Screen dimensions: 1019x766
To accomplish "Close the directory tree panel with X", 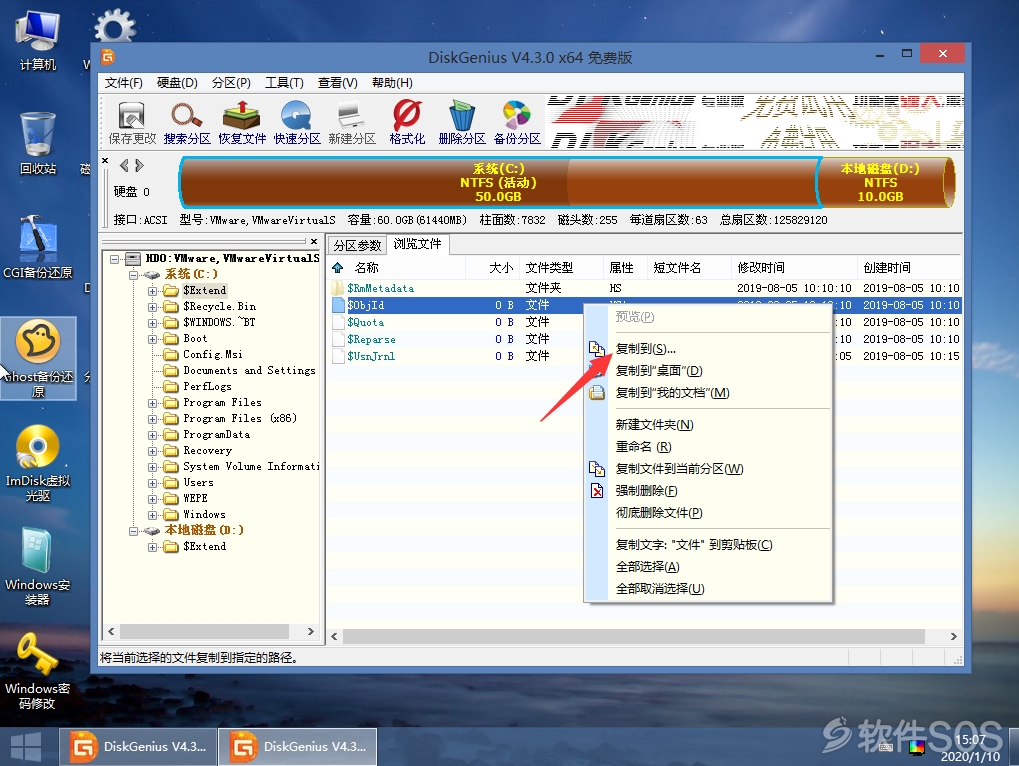I will click(x=314, y=242).
